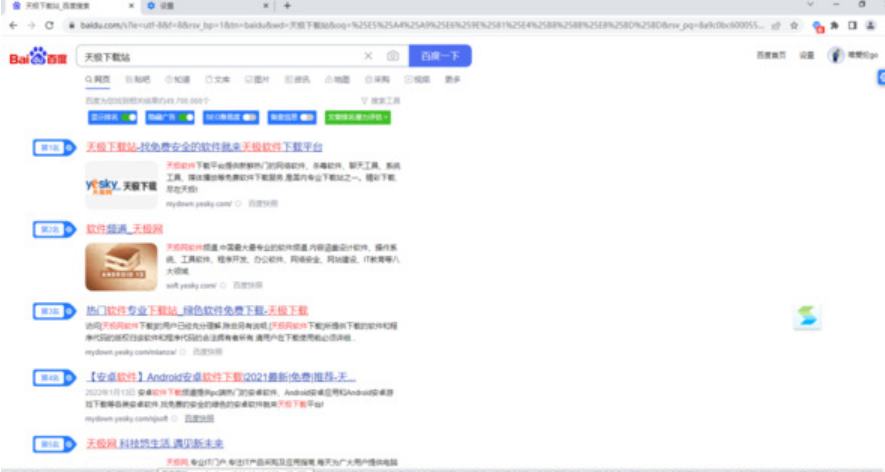Click the 第1名 rank badge
Screen dimensions: 885x472
tap(54, 148)
